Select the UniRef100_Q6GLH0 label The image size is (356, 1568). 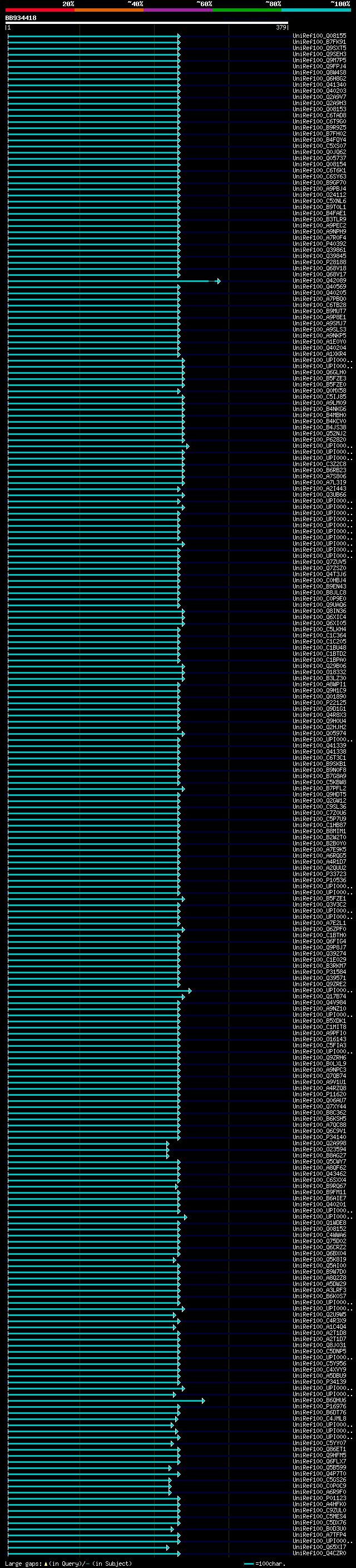pos(319,372)
